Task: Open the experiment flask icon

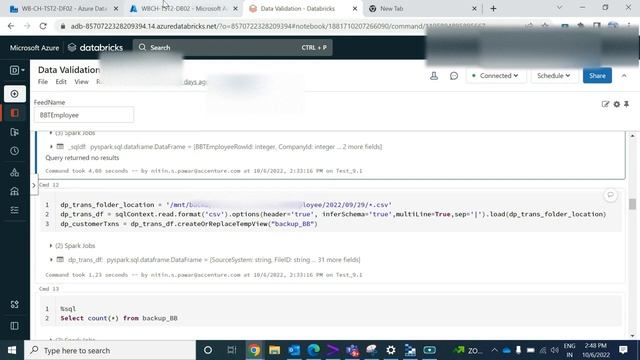Action: (434, 76)
